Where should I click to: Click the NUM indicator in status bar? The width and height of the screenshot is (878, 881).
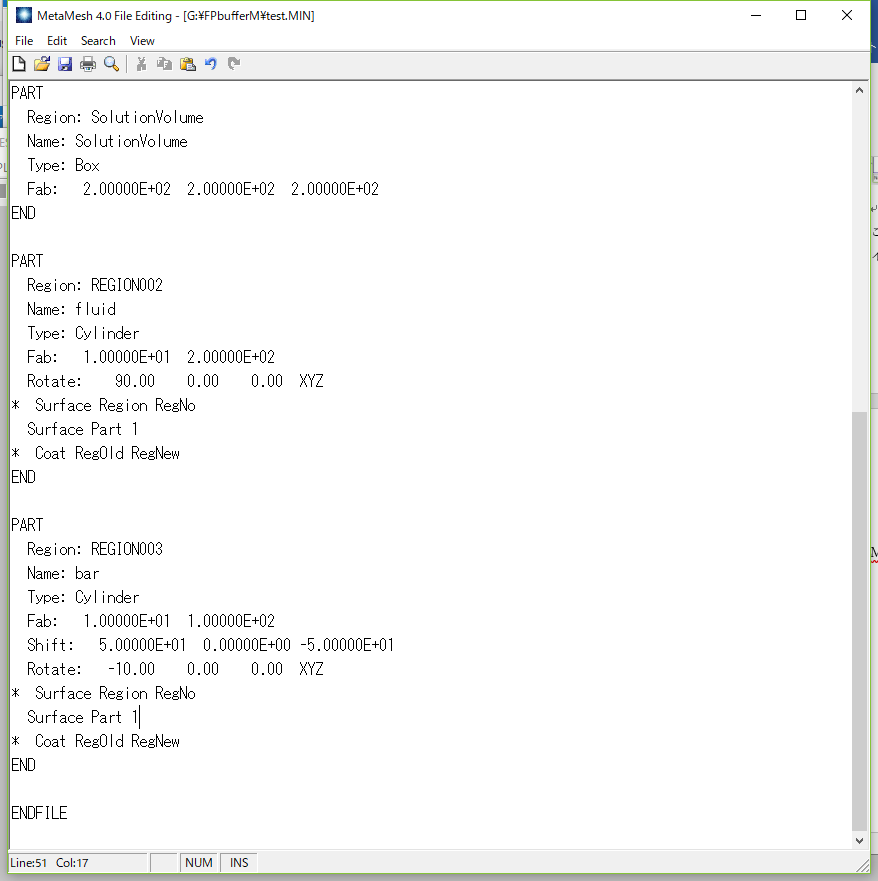coord(199,862)
